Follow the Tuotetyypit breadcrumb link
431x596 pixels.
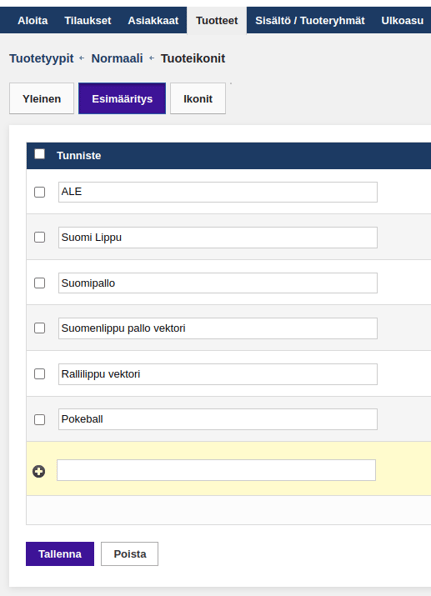(41, 59)
